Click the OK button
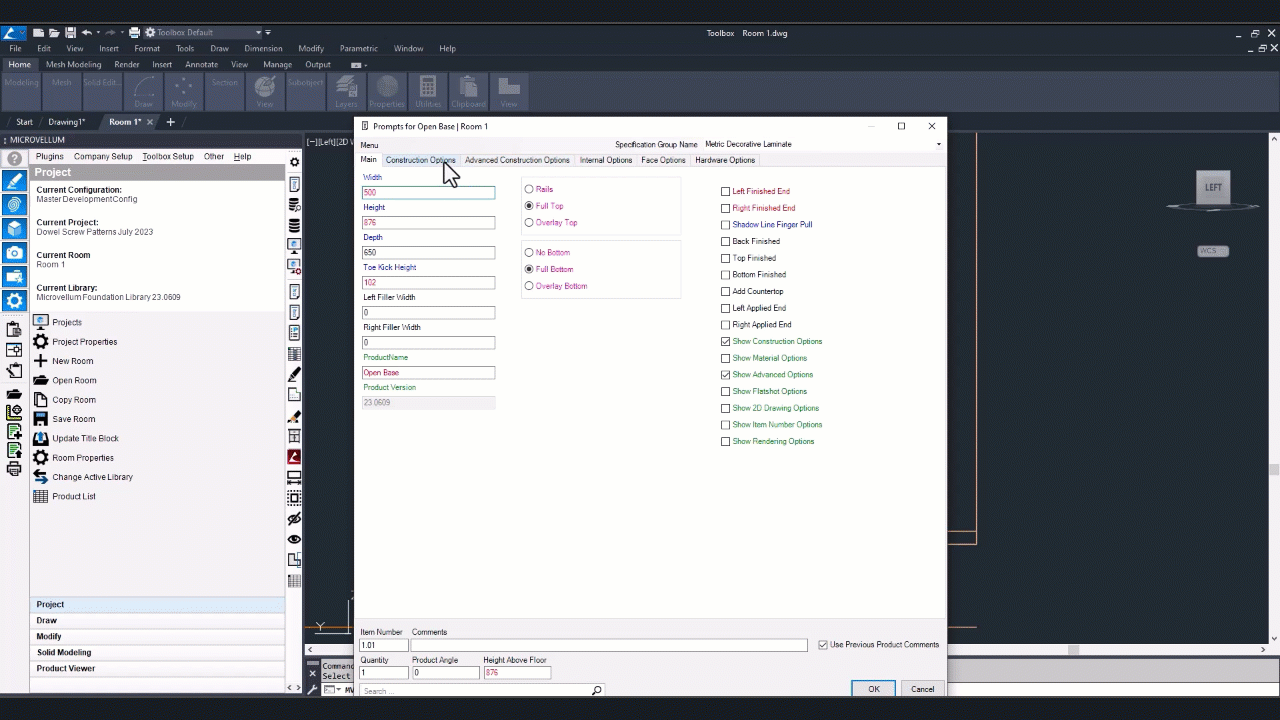 coord(873,689)
